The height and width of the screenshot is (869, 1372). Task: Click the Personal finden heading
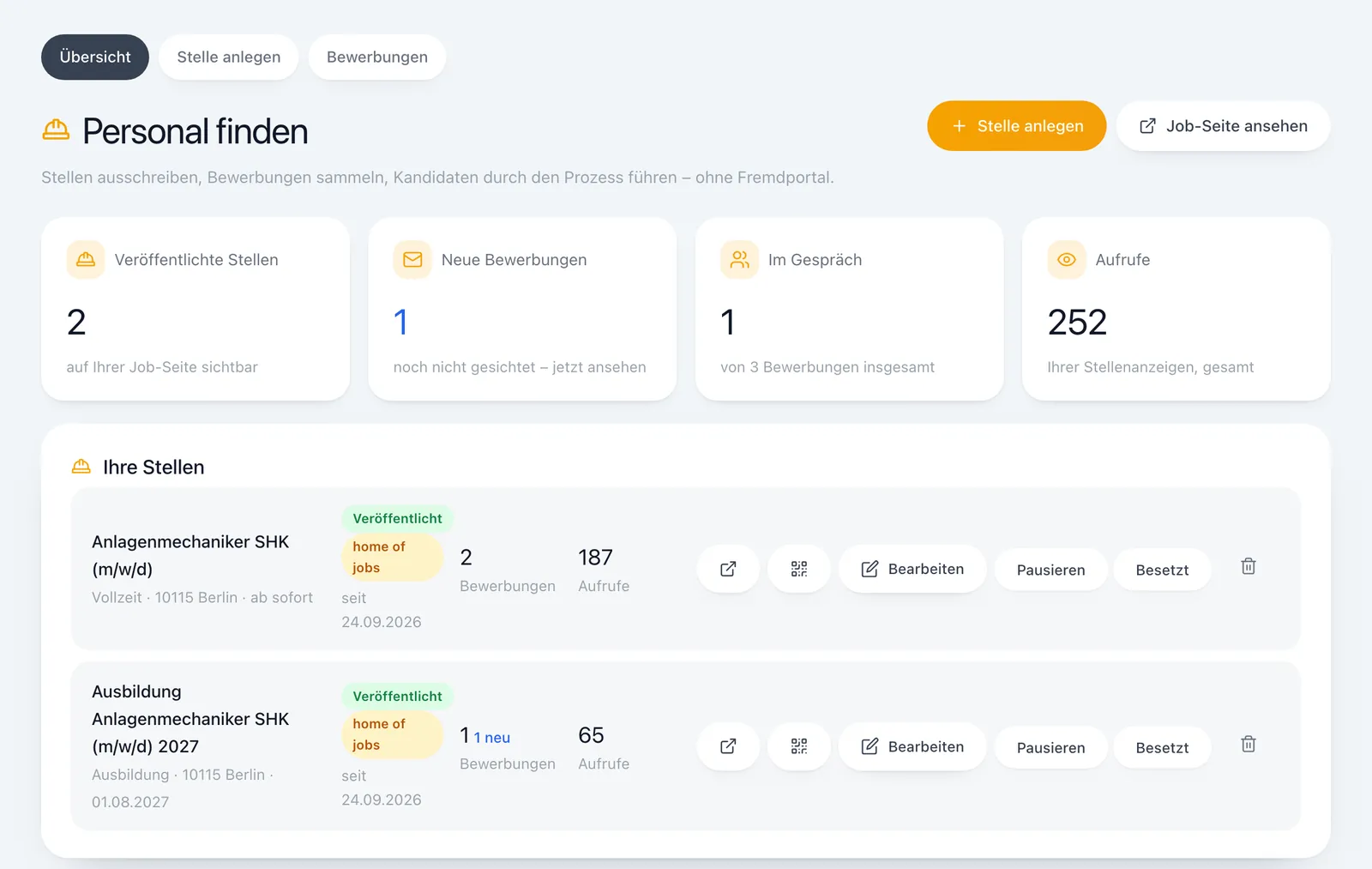[x=196, y=131]
